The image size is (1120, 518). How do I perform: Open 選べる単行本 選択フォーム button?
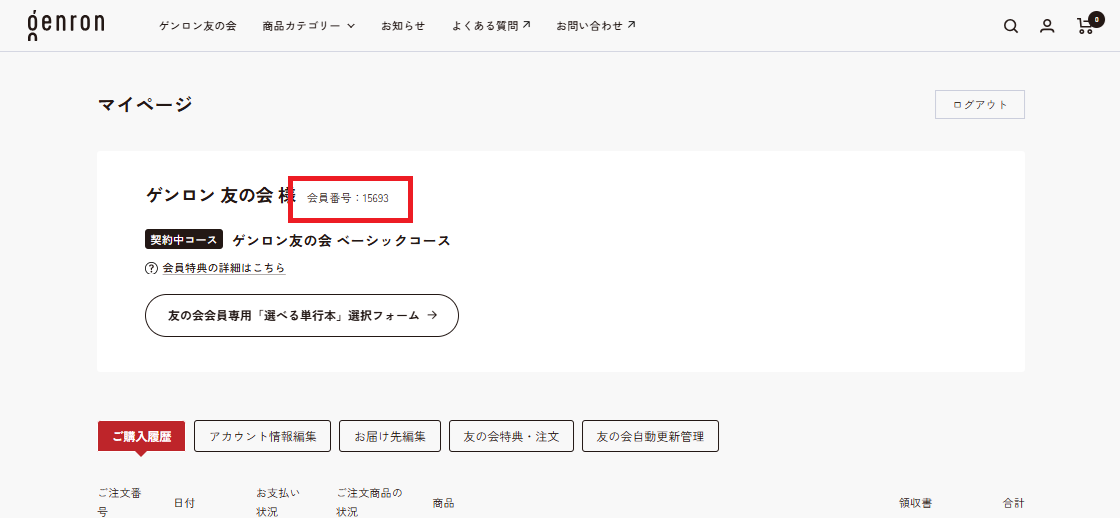[x=301, y=315]
